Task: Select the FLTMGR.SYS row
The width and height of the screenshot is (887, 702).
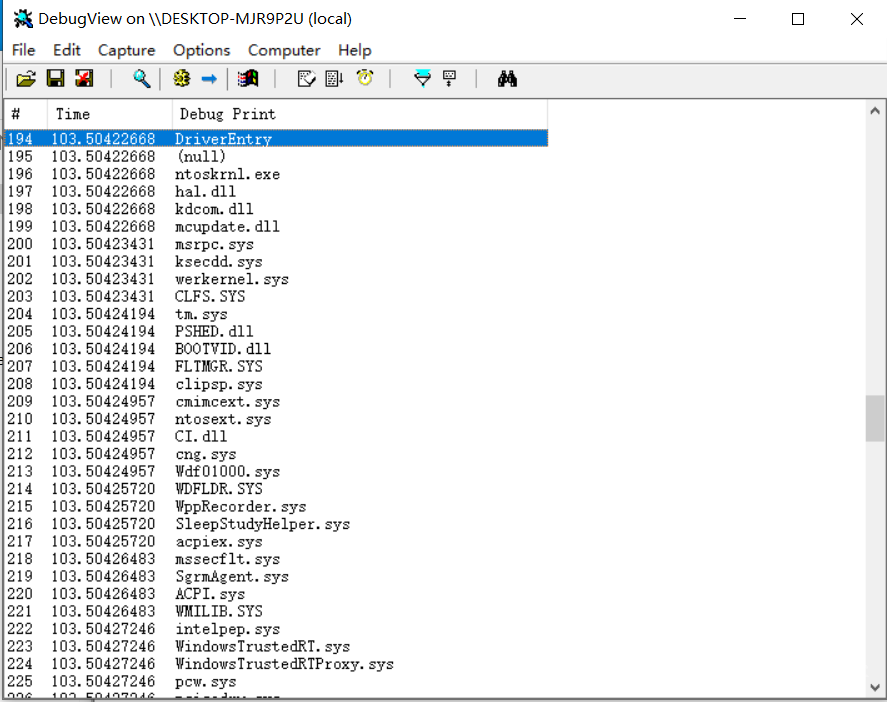Action: (277, 366)
